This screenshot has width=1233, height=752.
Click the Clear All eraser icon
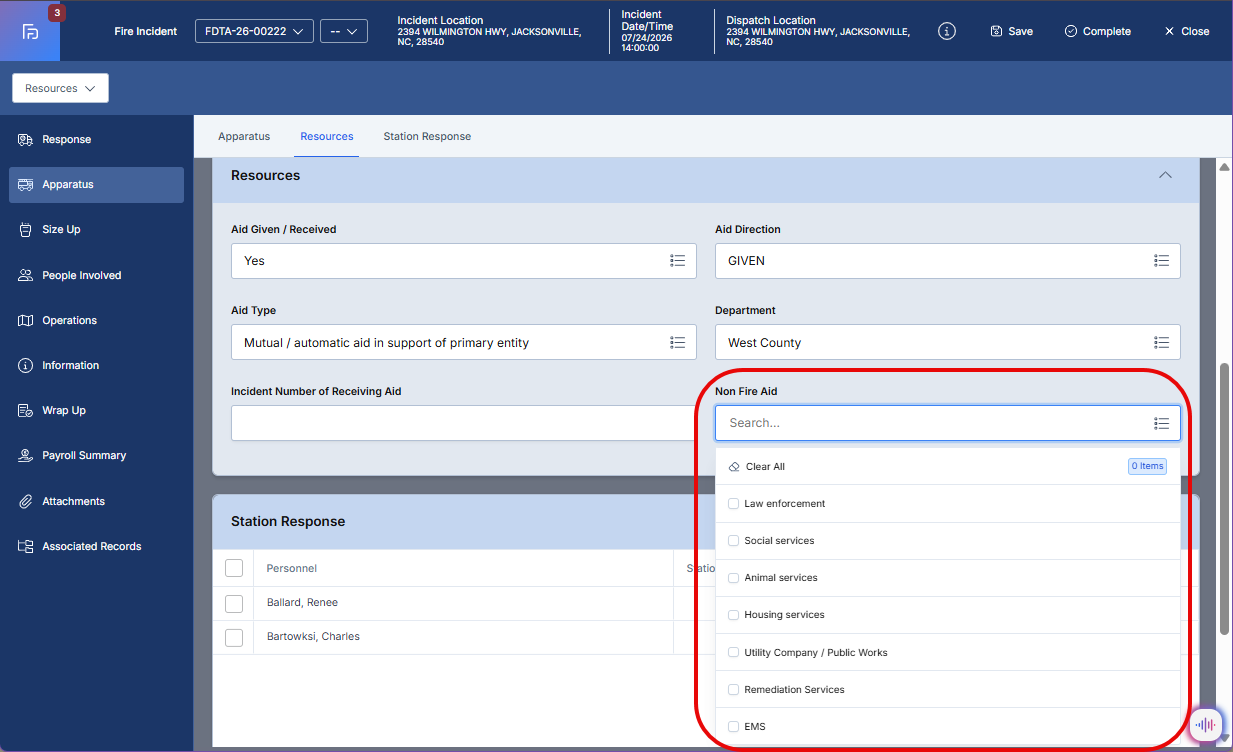coord(734,467)
